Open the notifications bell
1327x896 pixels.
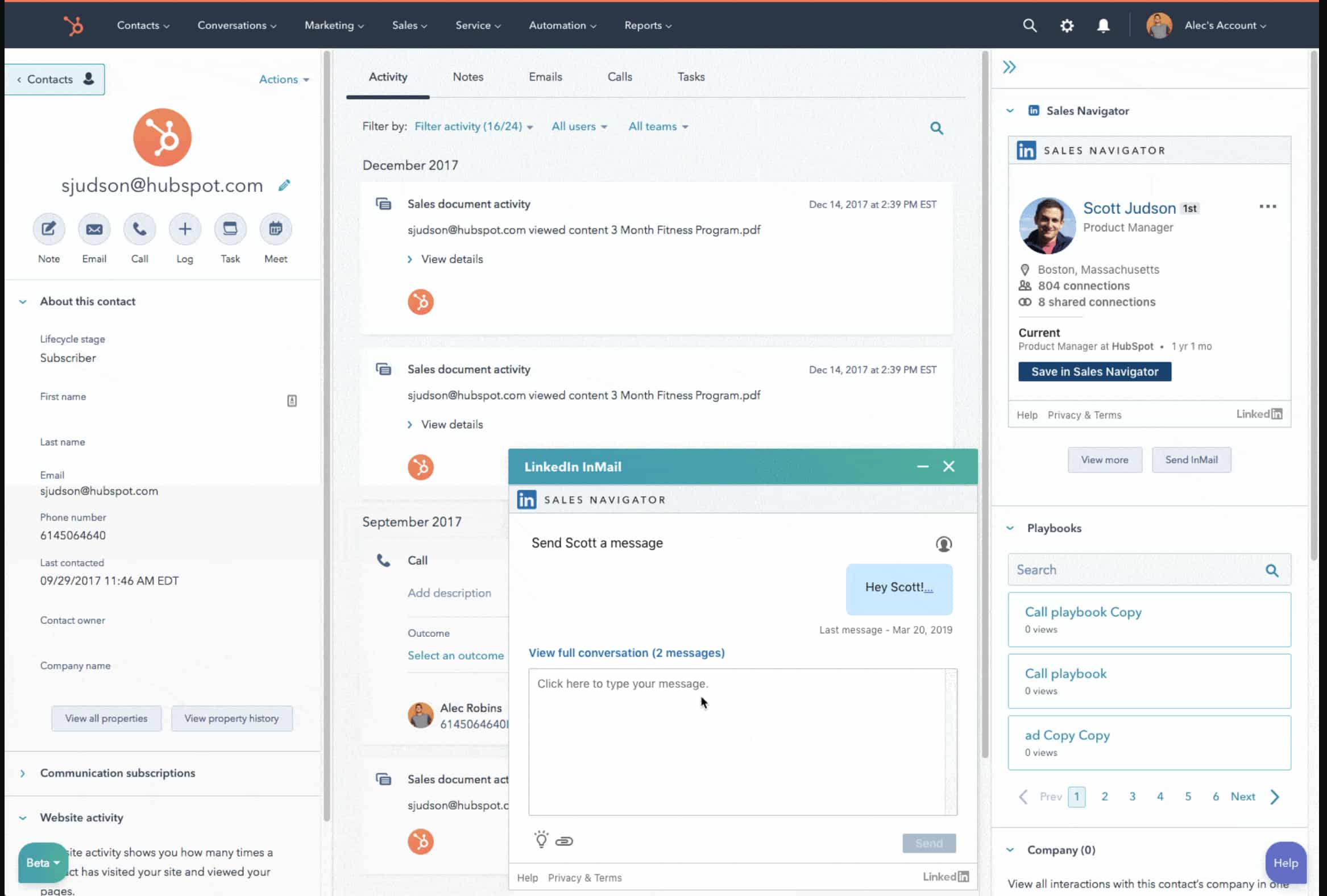click(x=1103, y=25)
